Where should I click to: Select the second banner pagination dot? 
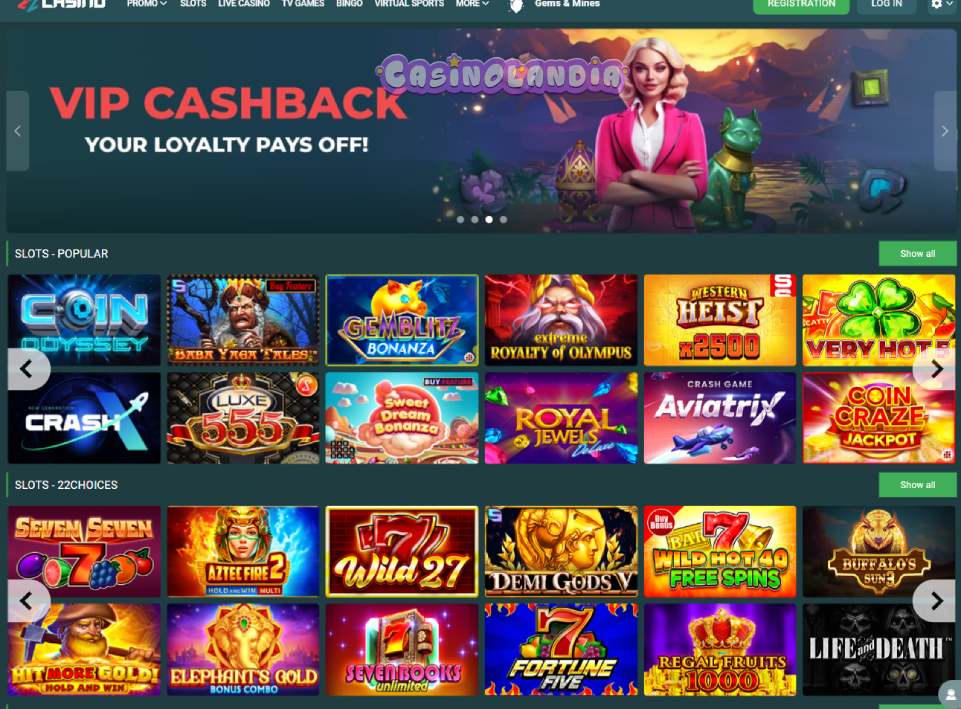[474, 219]
